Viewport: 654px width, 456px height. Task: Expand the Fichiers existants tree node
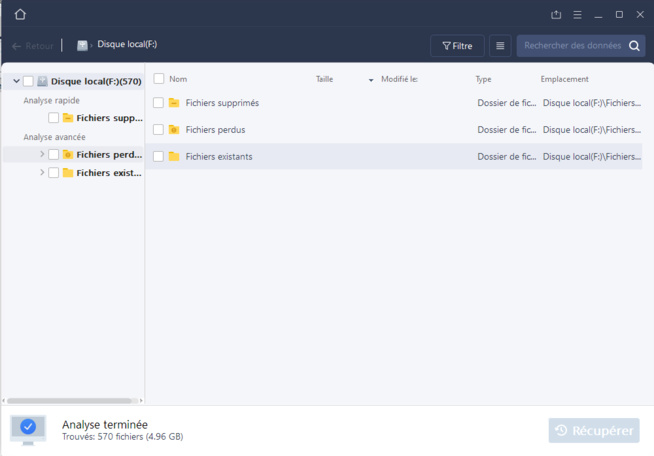tap(42, 173)
